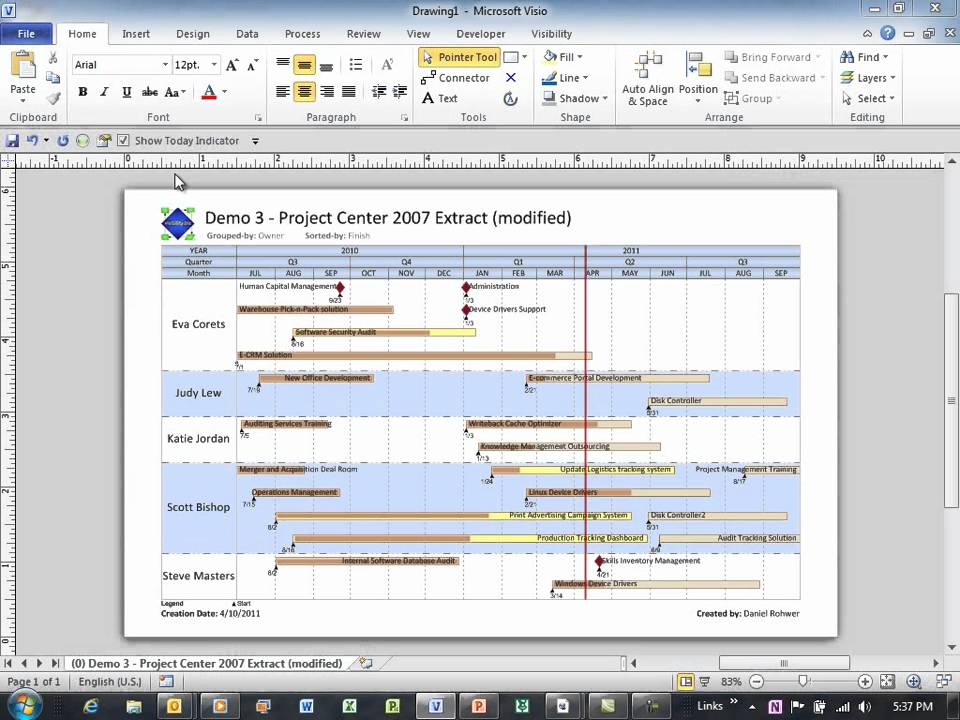Switch to the Process tab

pyautogui.click(x=302, y=34)
